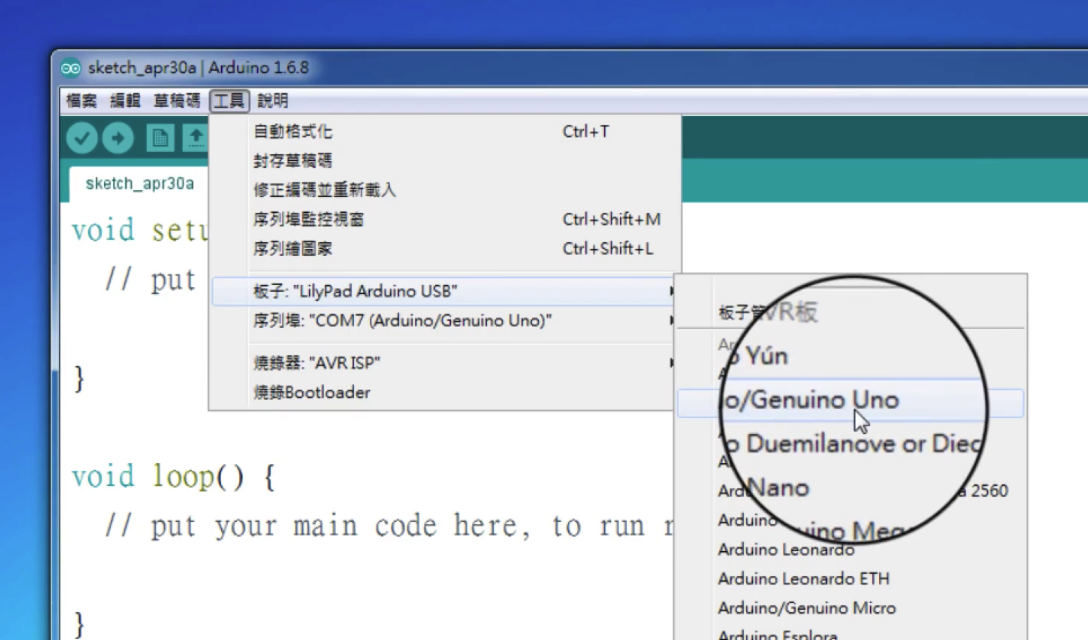Click the Open sketch up-arrow icon
The width and height of the screenshot is (1088, 640).
click(x=196, y=138)
